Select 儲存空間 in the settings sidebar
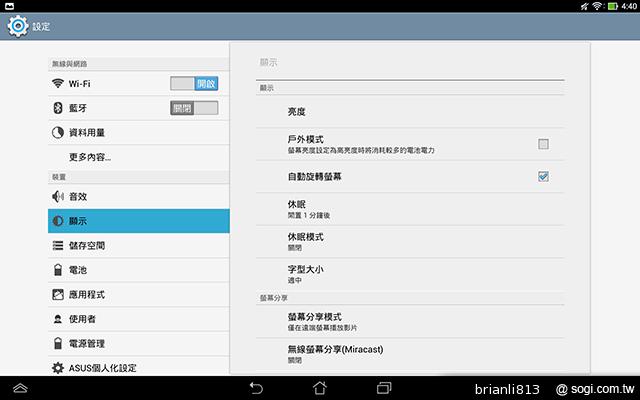The width and height of the screenshot is (640, 400). 139,246
